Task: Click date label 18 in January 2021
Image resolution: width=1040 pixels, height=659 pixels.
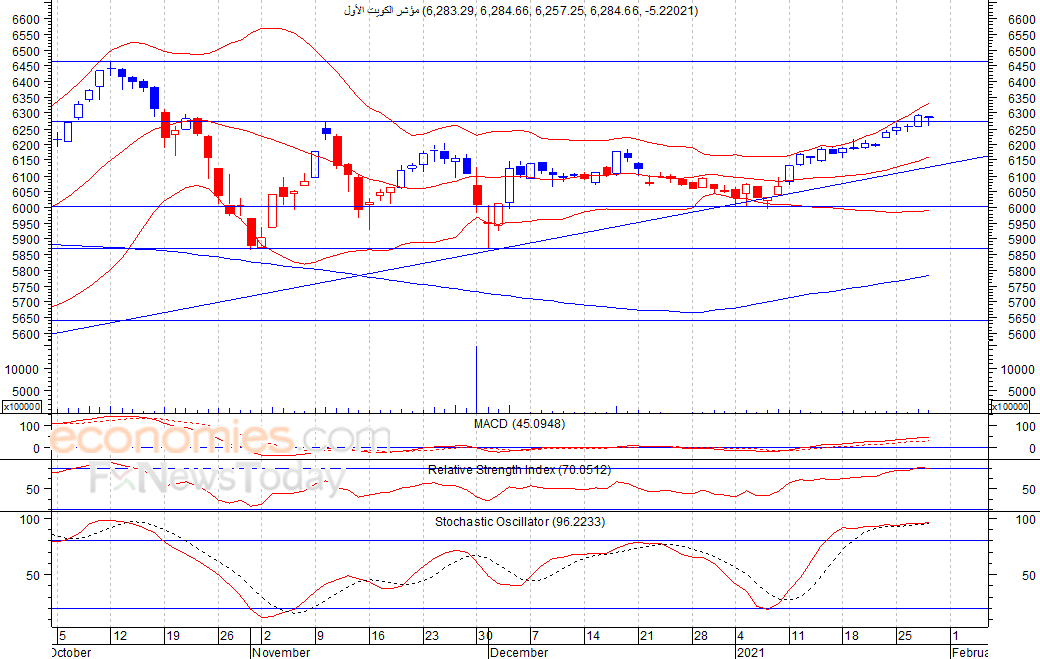Action: (851, 636)
